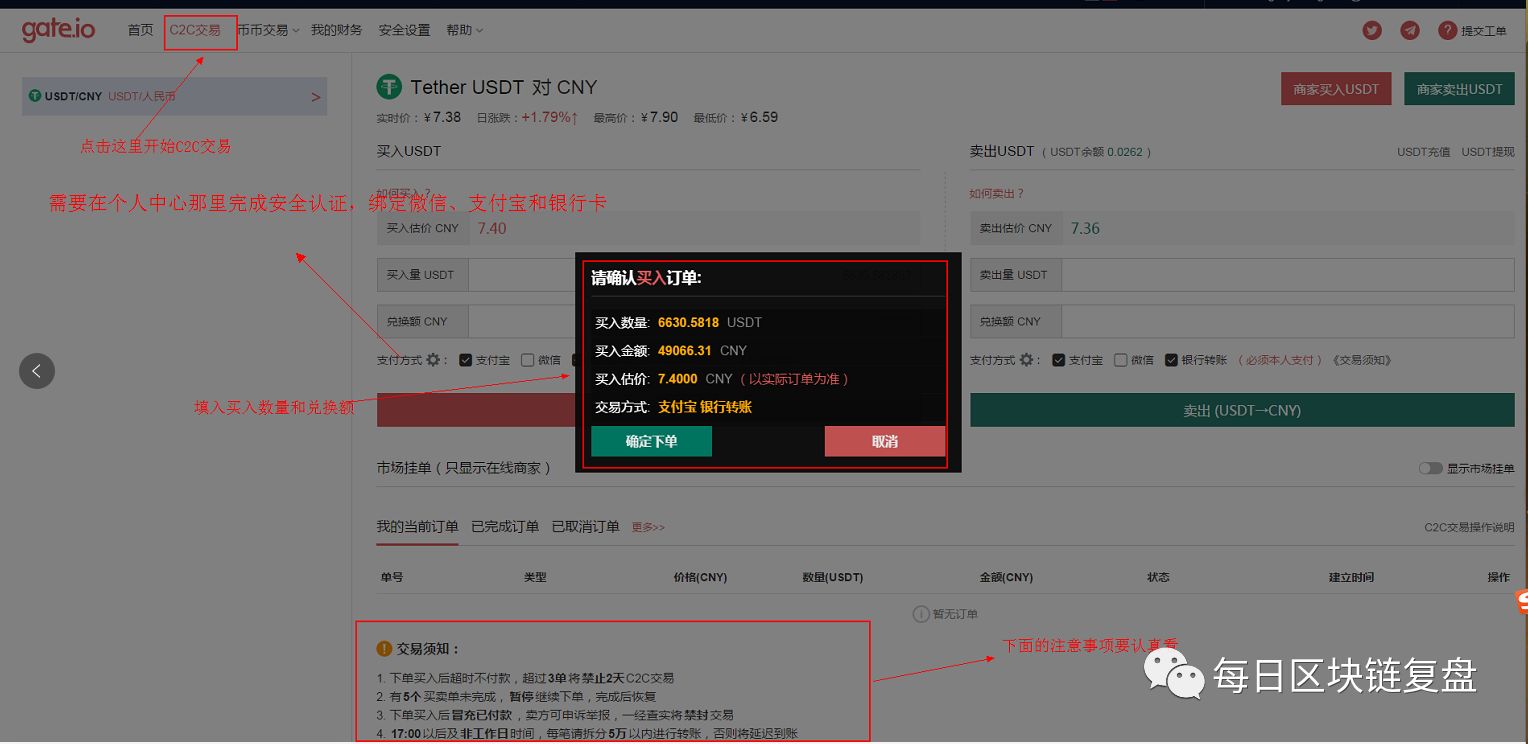
Task: Click the 提交工单 question mark icon
Action: tap(1447, 30)
